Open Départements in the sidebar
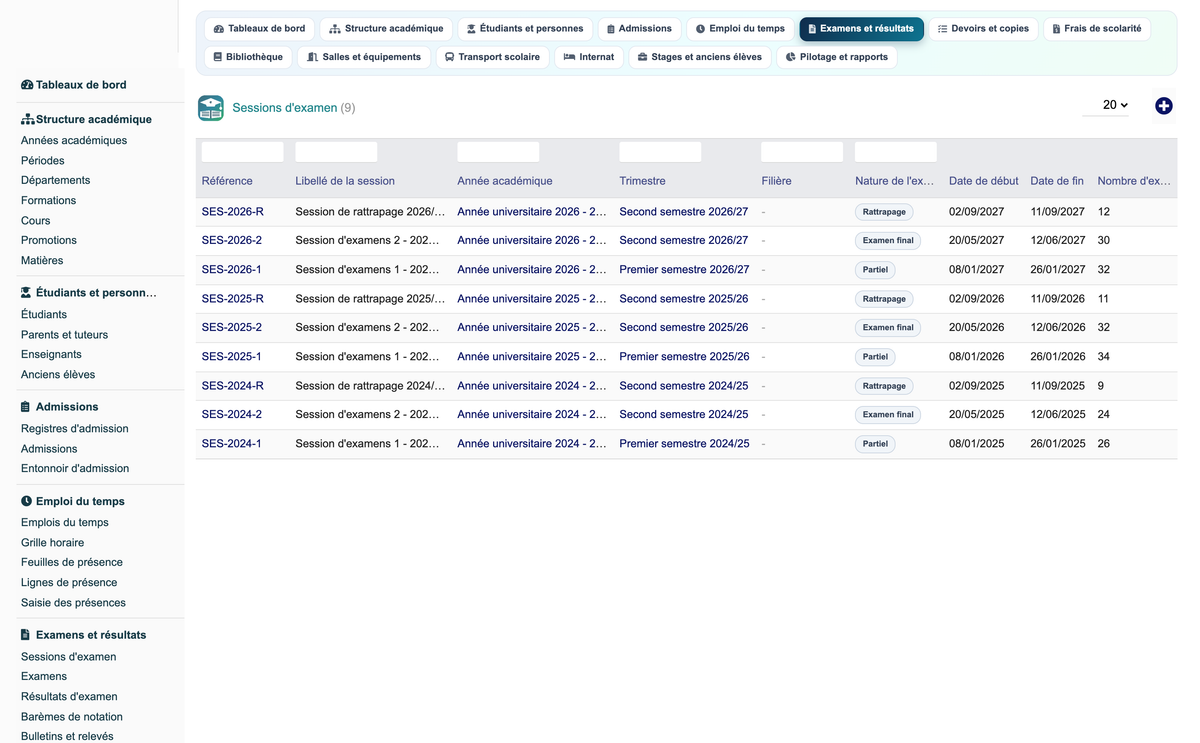Image resolution: width=1200 pixels, height=743 pixels. point(56,180)
